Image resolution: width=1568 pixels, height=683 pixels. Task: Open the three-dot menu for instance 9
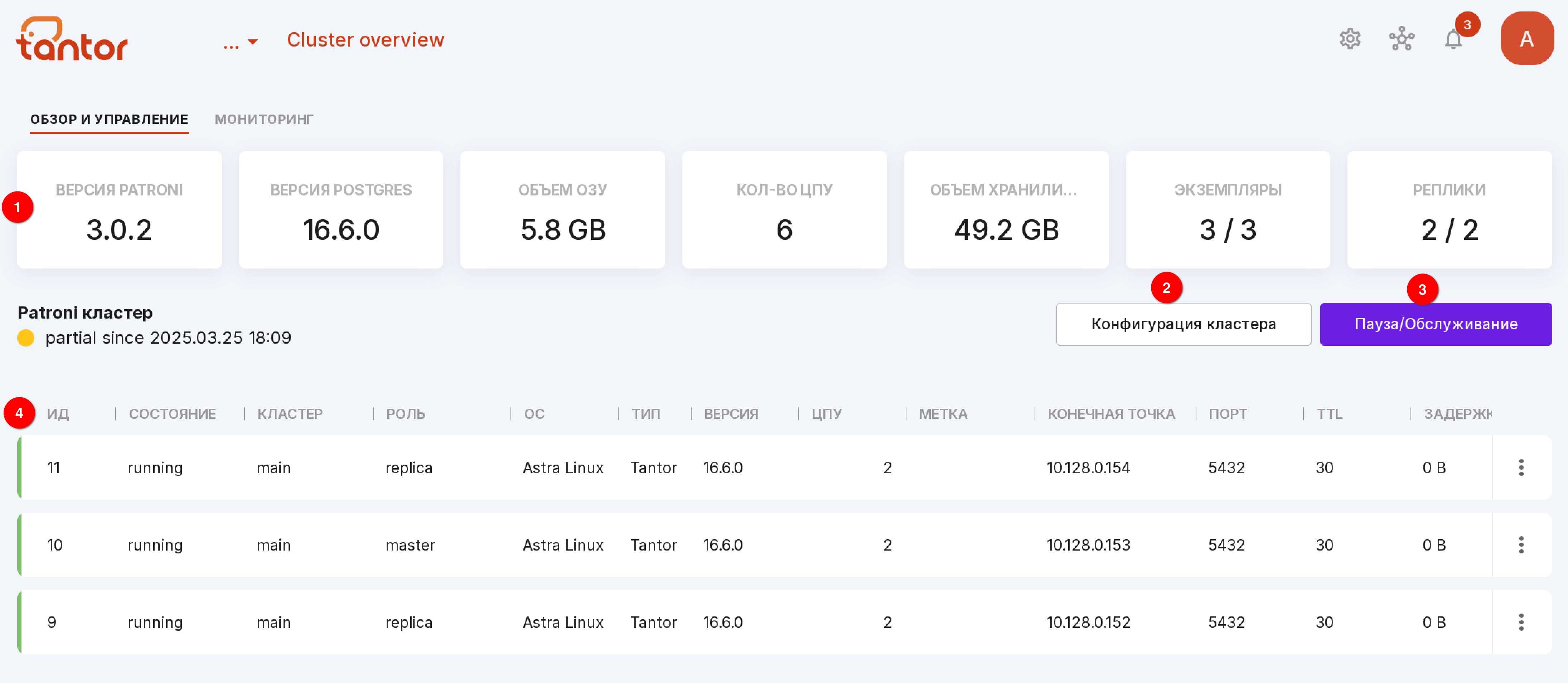pos(1521,622)
